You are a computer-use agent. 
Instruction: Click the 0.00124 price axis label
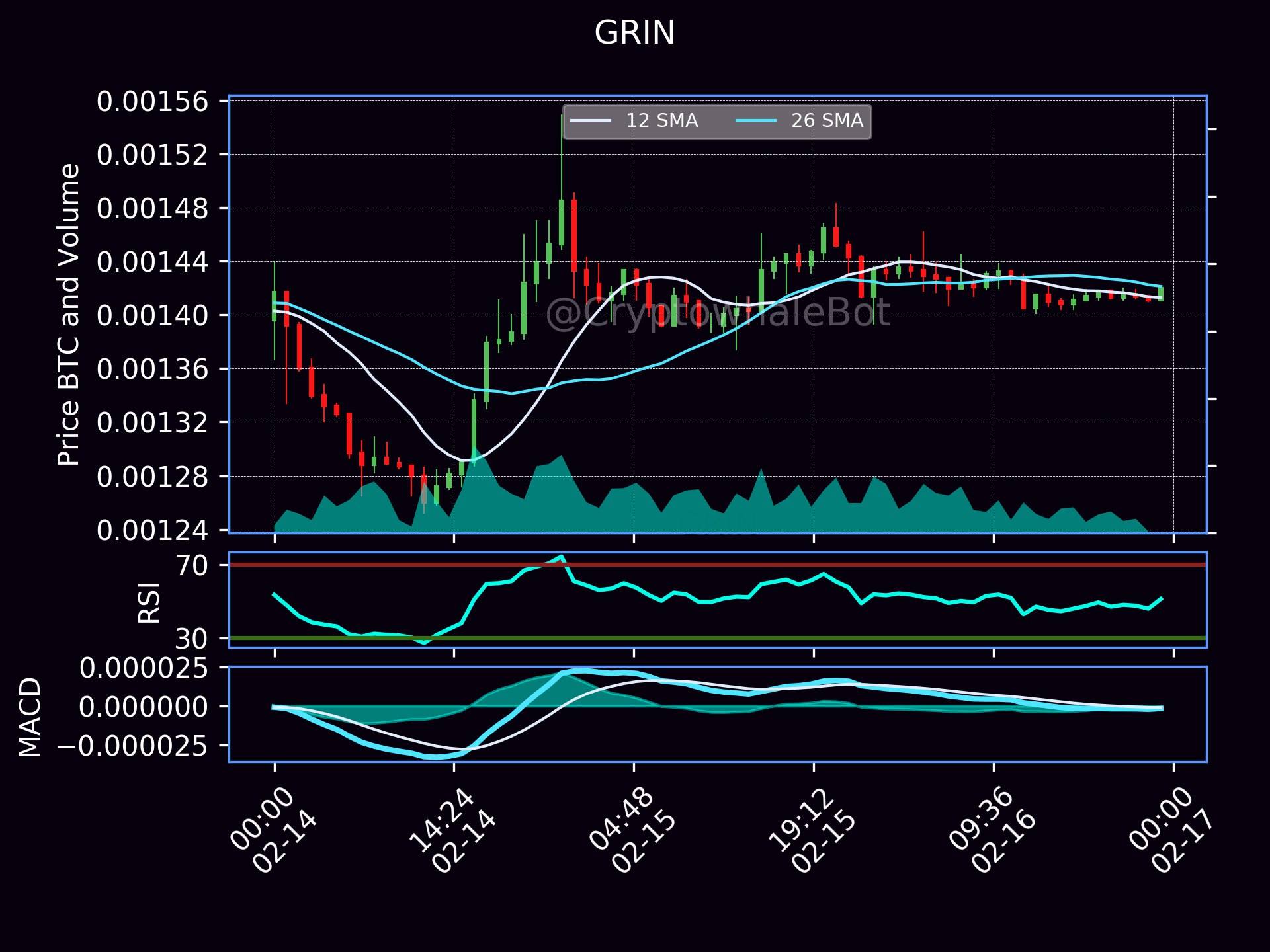pos(152,530)
